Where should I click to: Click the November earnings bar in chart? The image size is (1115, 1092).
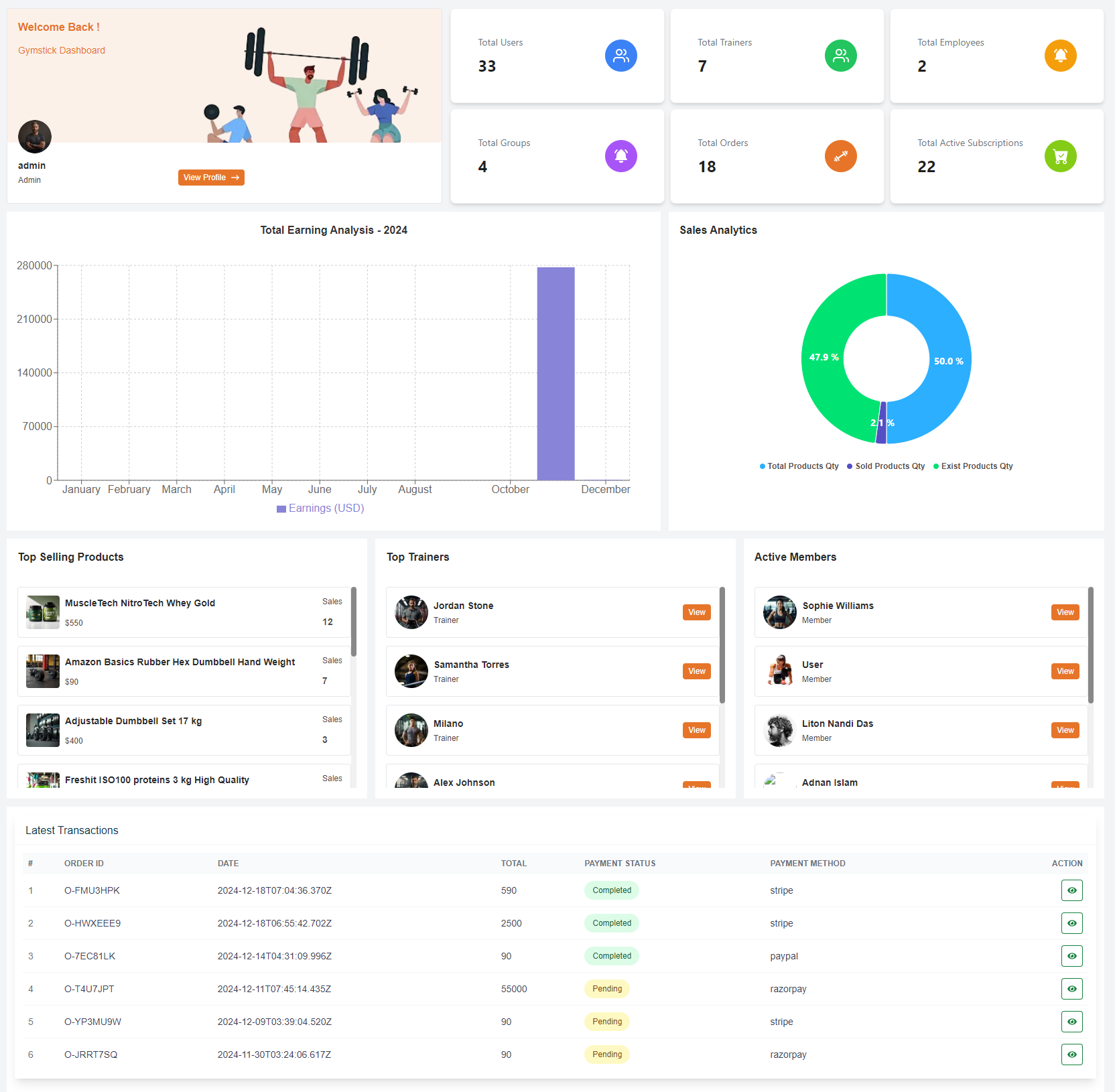555,374
